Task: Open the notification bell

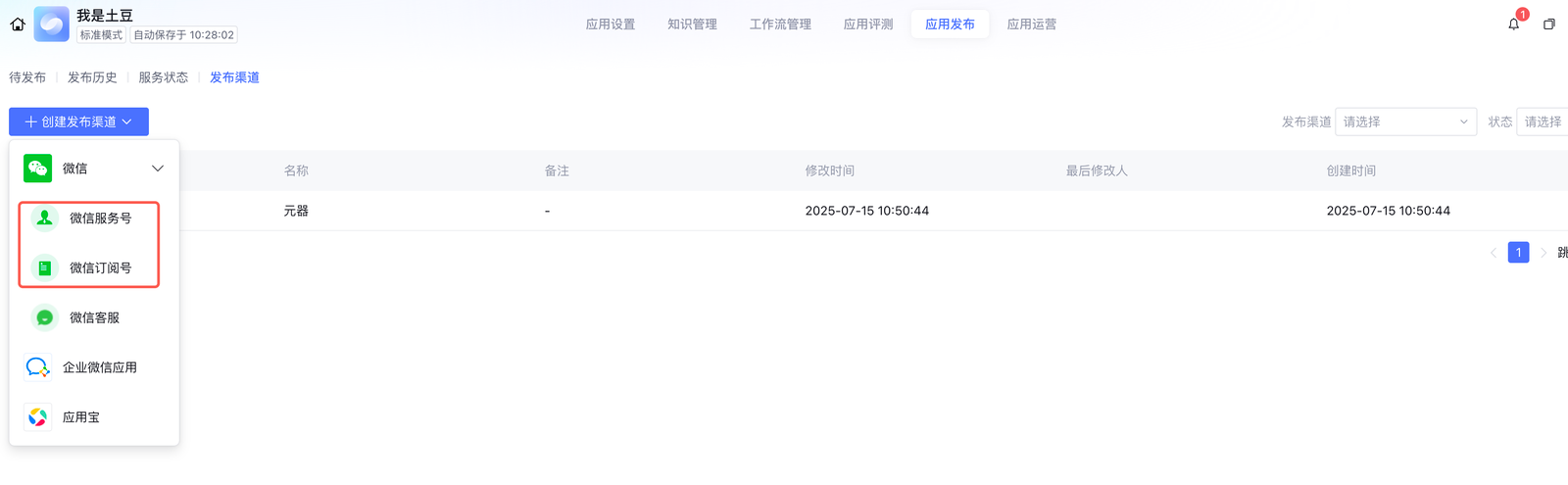Action: (x=1513, y=24)
